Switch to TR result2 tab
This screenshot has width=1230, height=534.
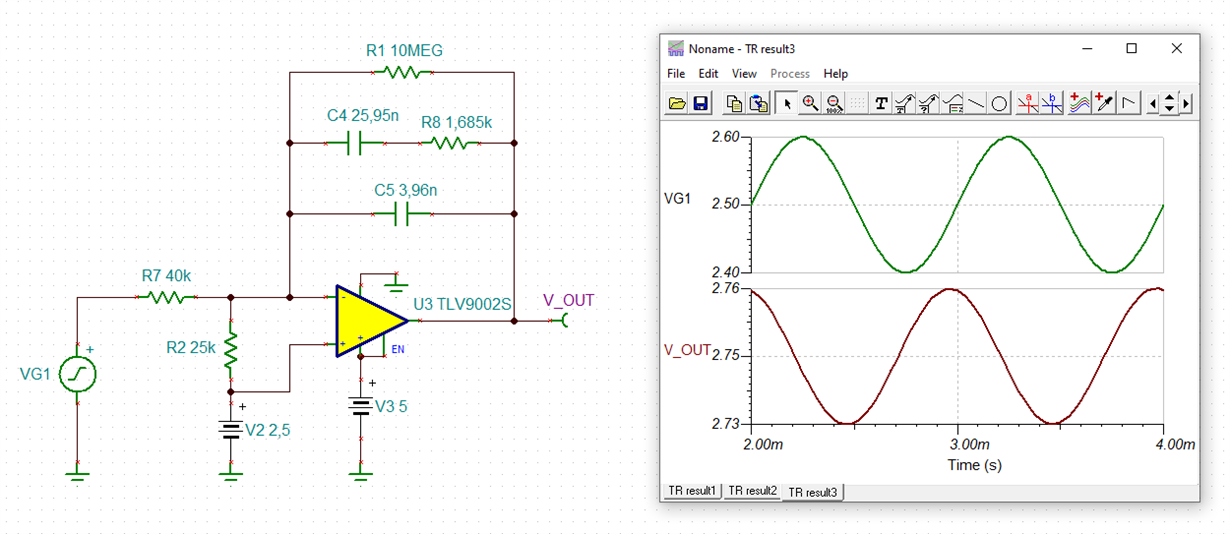(x=752, y=491)
